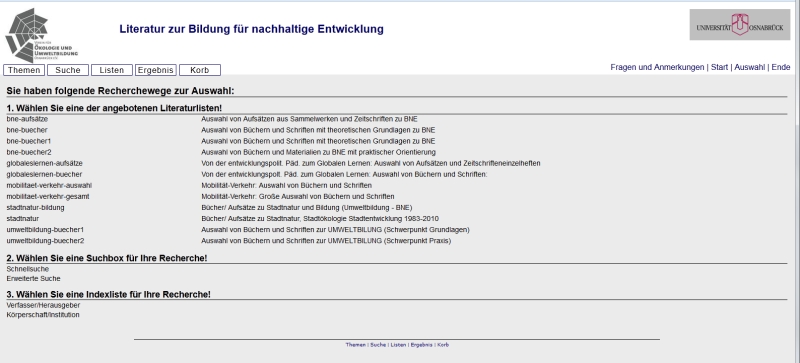The width and height of the screenshot is (800, 363).
Task: Click Listen in the footer navigation
Action: click(x=398, y=345)
